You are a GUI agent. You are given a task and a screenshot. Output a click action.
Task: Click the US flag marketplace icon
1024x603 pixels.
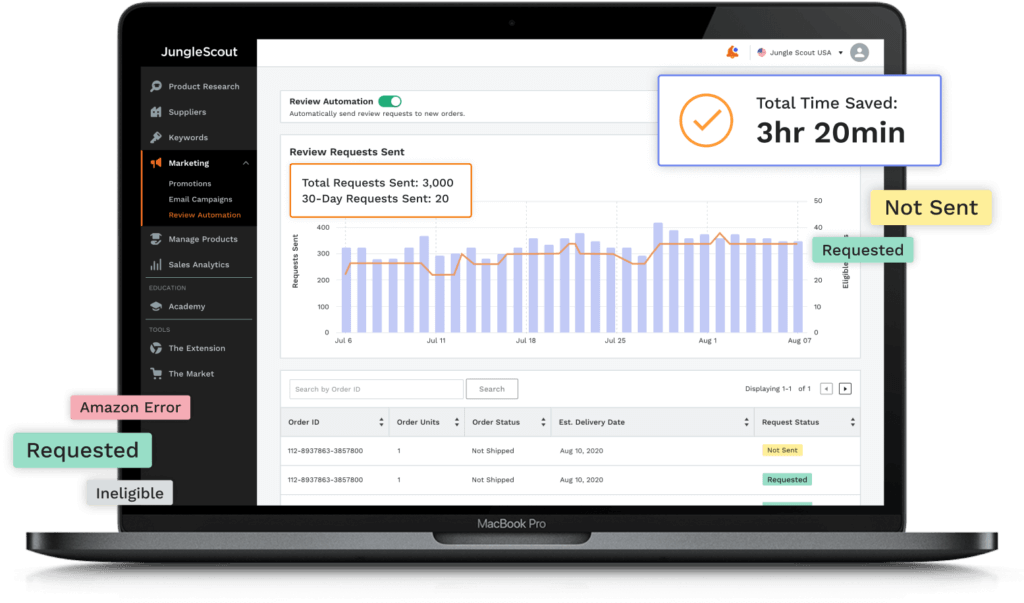tap(761, 52)
